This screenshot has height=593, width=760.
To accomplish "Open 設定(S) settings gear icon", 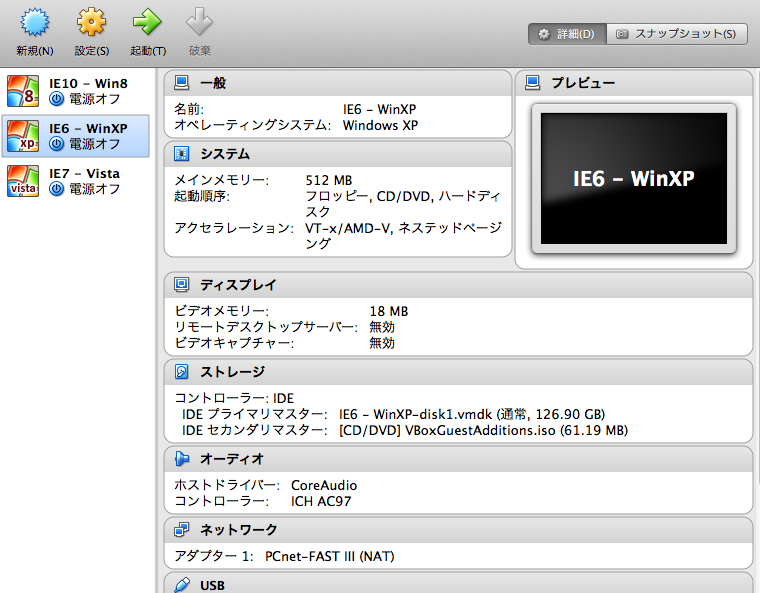I will (x=91, y=22).
